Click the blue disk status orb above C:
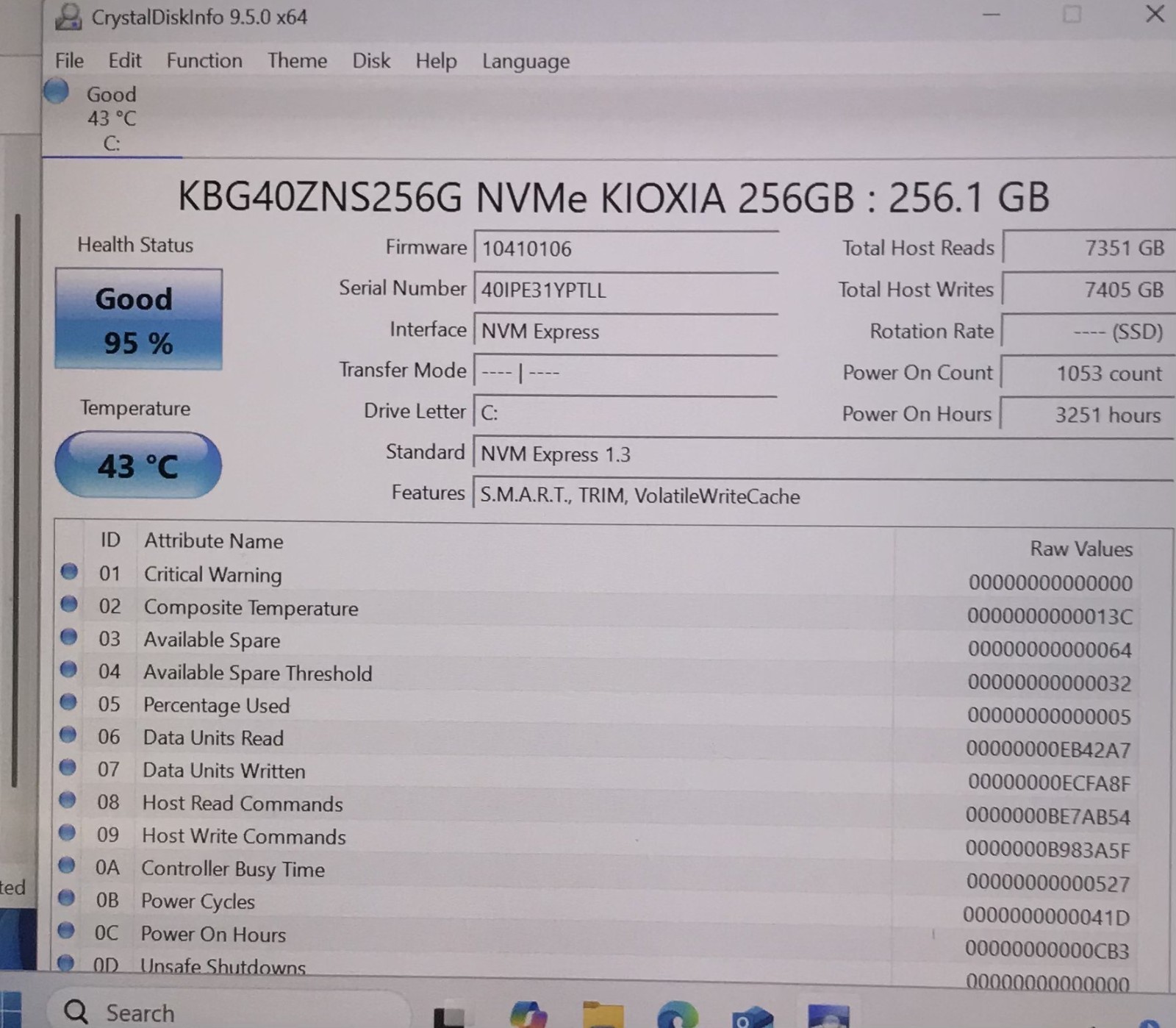Image resolution: width=1176 pixels, height=1028 pixels. pyautogui.click(x=56, y=92)
